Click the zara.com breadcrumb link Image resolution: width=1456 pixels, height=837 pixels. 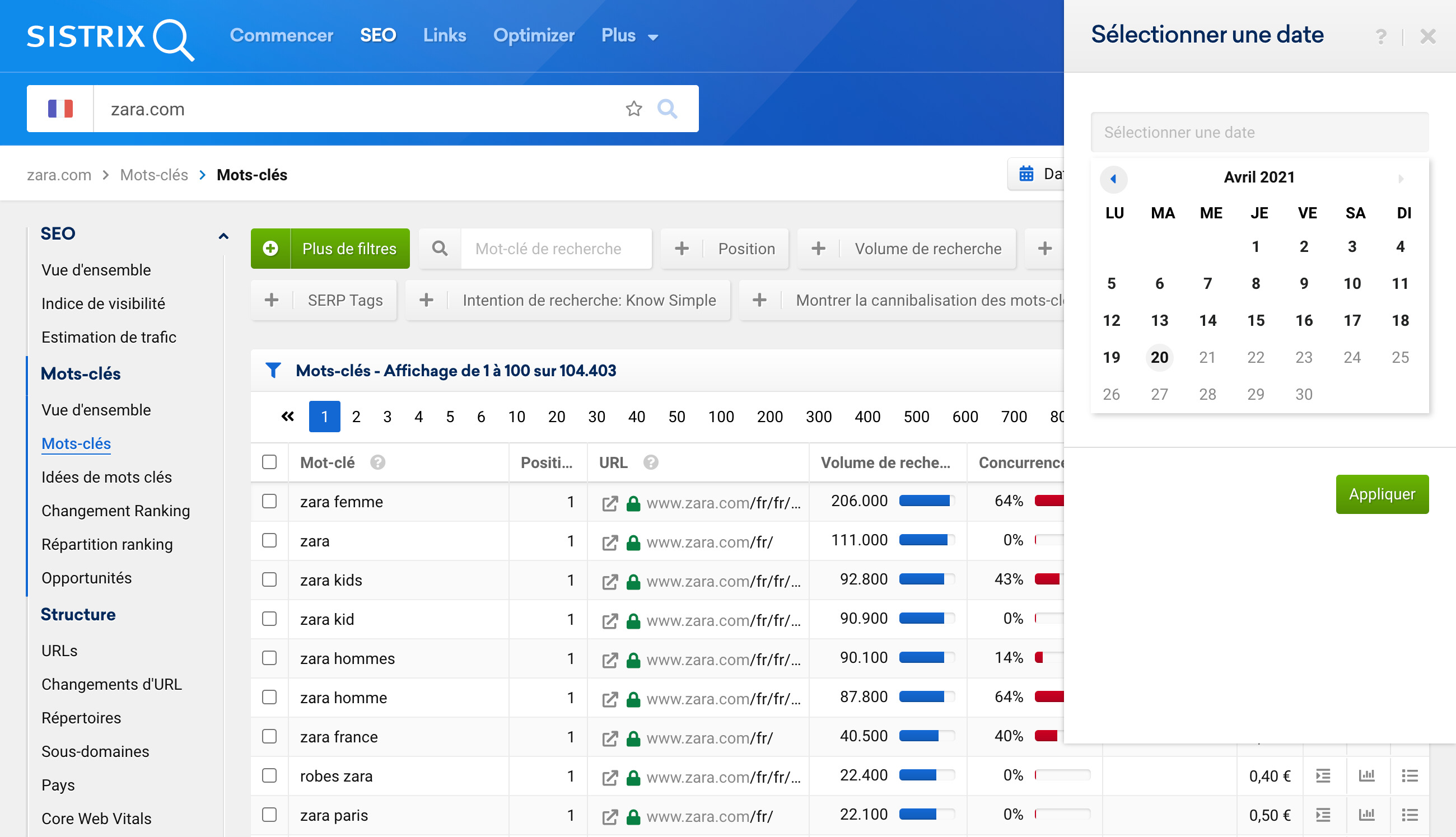point(59,175)
